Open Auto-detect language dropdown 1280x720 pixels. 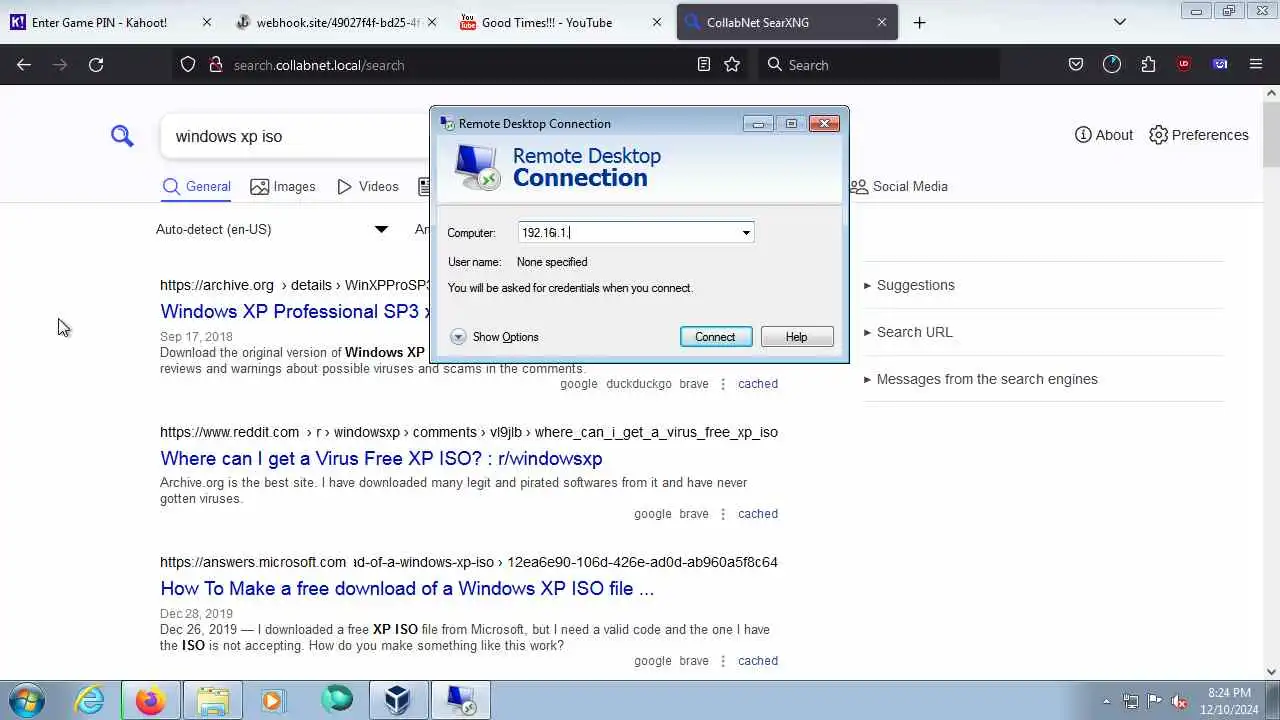tap(272, 229)
